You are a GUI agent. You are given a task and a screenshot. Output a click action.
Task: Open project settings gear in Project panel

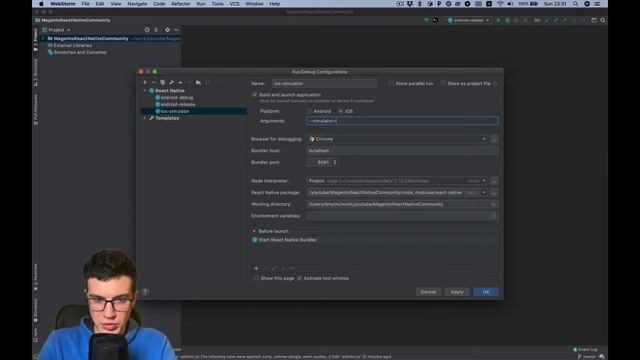tap(167, 30)
